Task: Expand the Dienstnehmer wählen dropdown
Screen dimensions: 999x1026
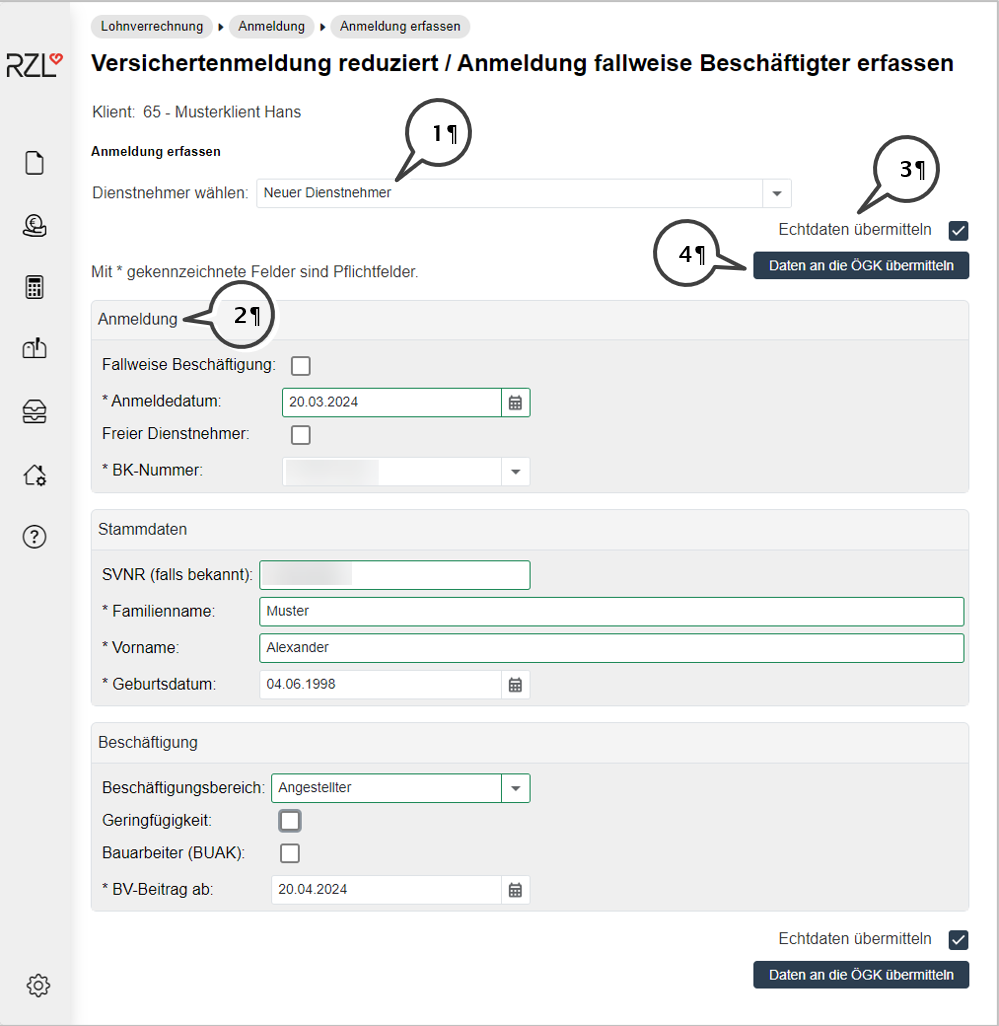Action: pos(776,193)
